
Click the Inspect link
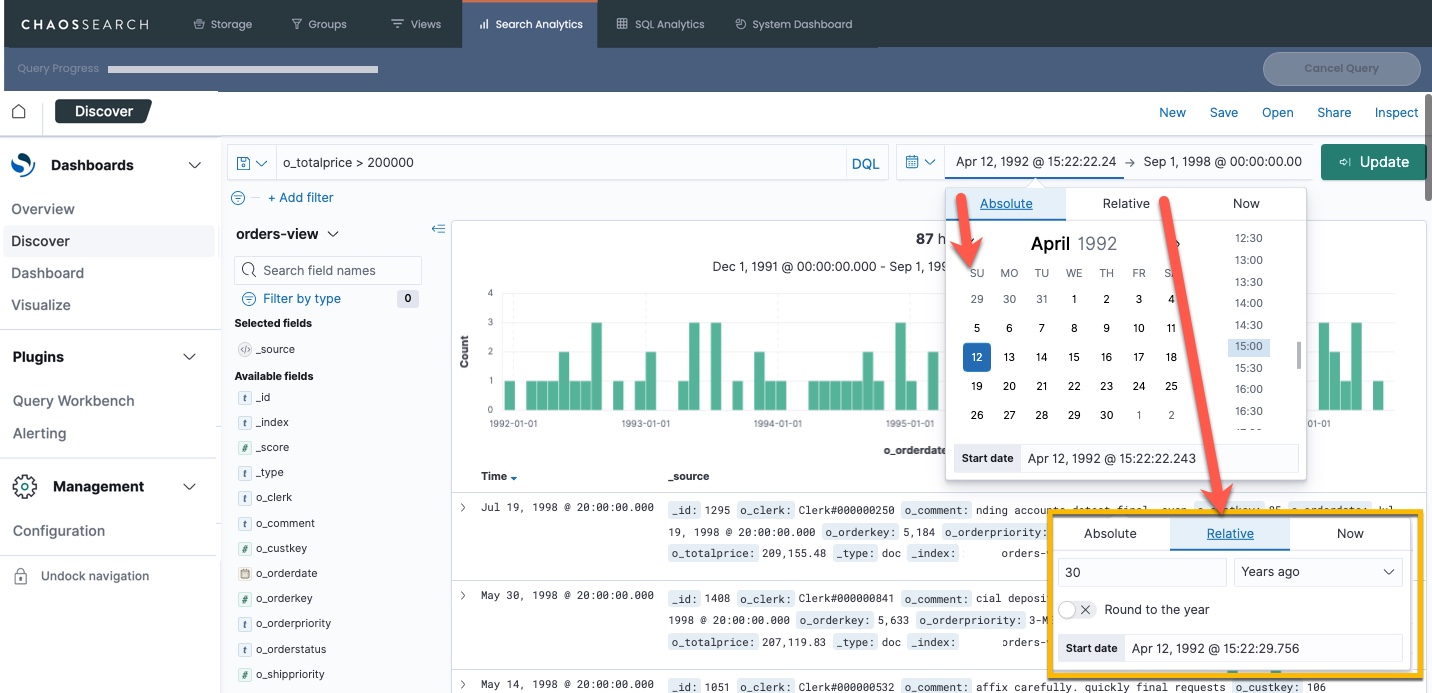(1396, 113)
